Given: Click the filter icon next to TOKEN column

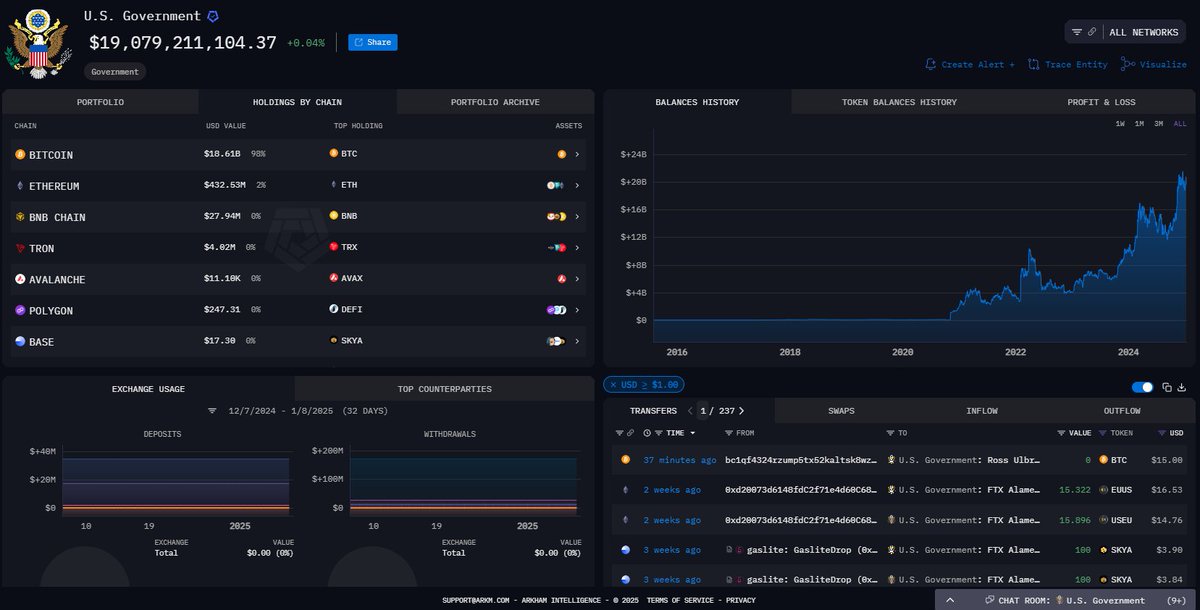Looking at the screenshot, I should pyautogui.click(x=1102, y=433).
